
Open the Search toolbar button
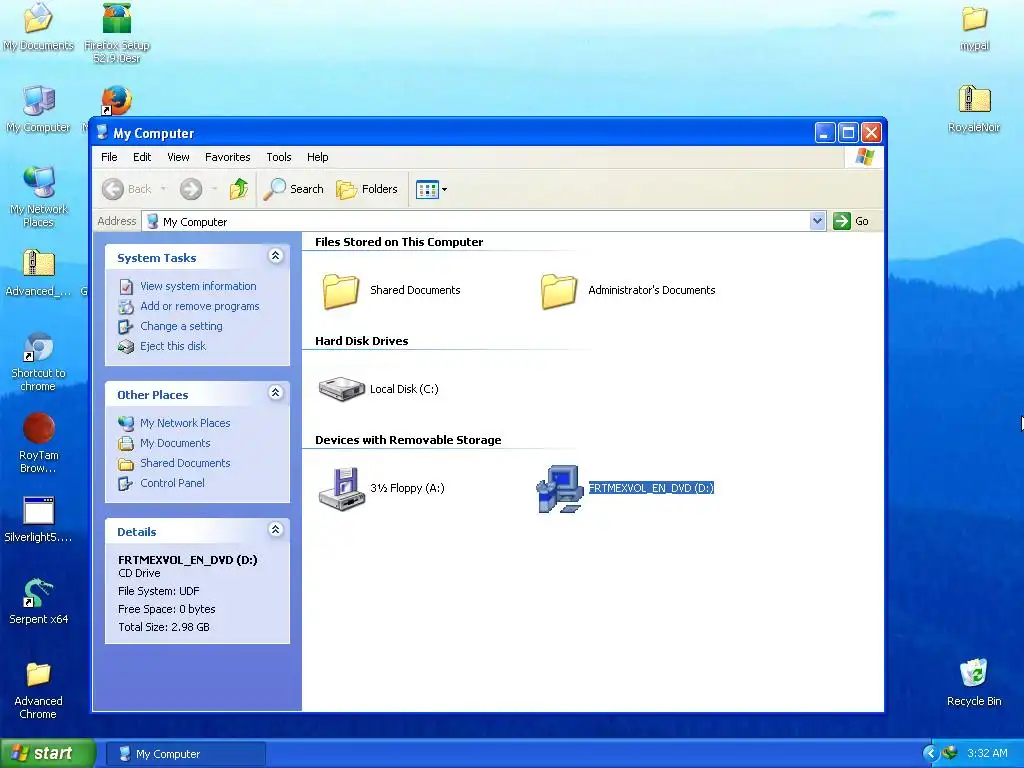pos(294,189)
